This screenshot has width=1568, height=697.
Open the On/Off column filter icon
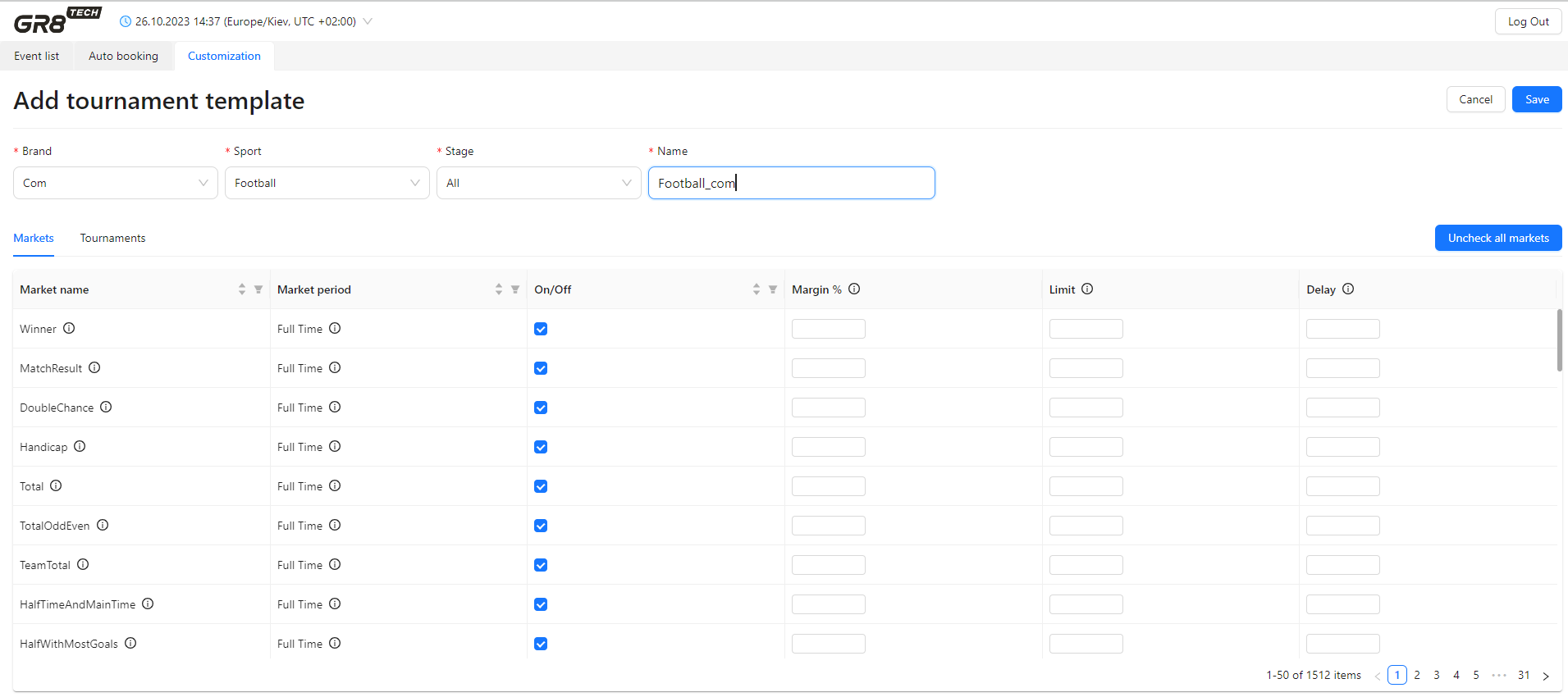[773, 289]
